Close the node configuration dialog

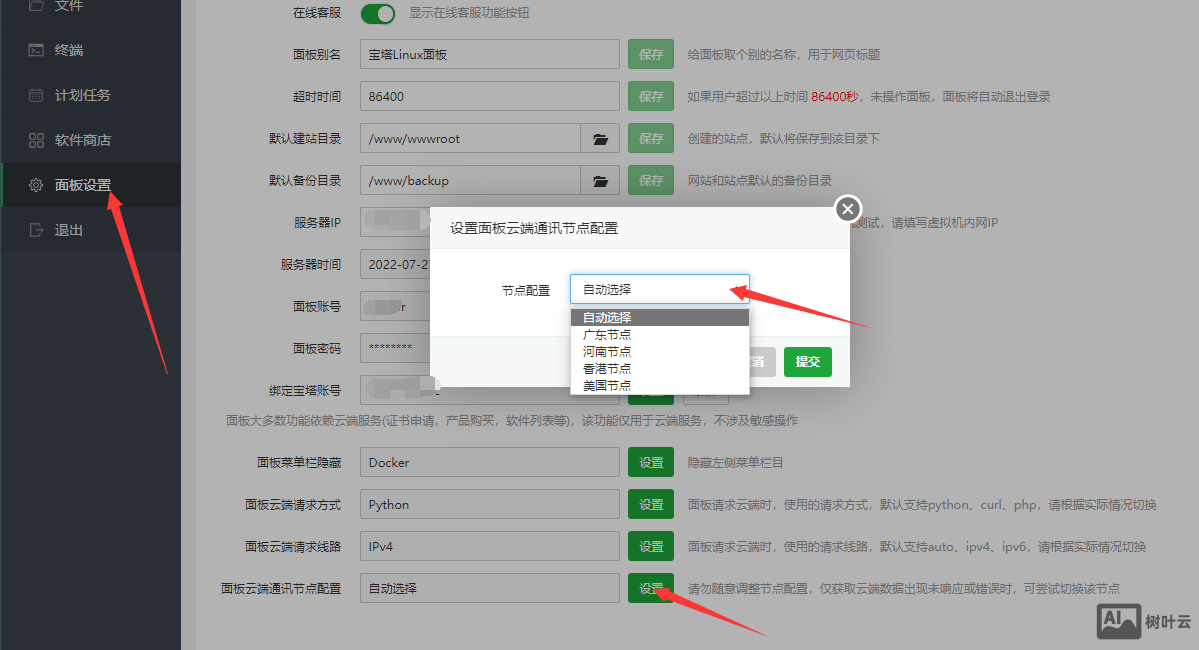847,209
